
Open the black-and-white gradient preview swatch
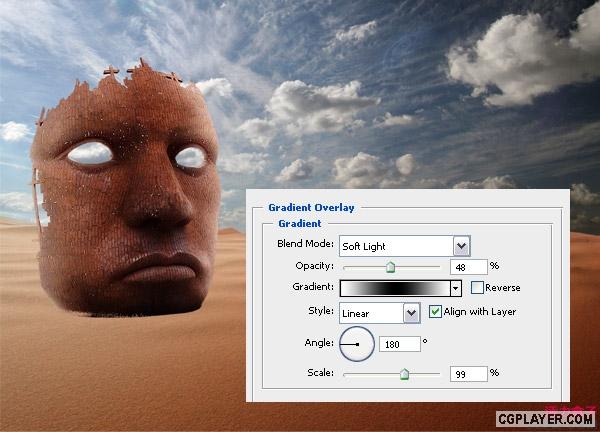[x=395, y=288]
